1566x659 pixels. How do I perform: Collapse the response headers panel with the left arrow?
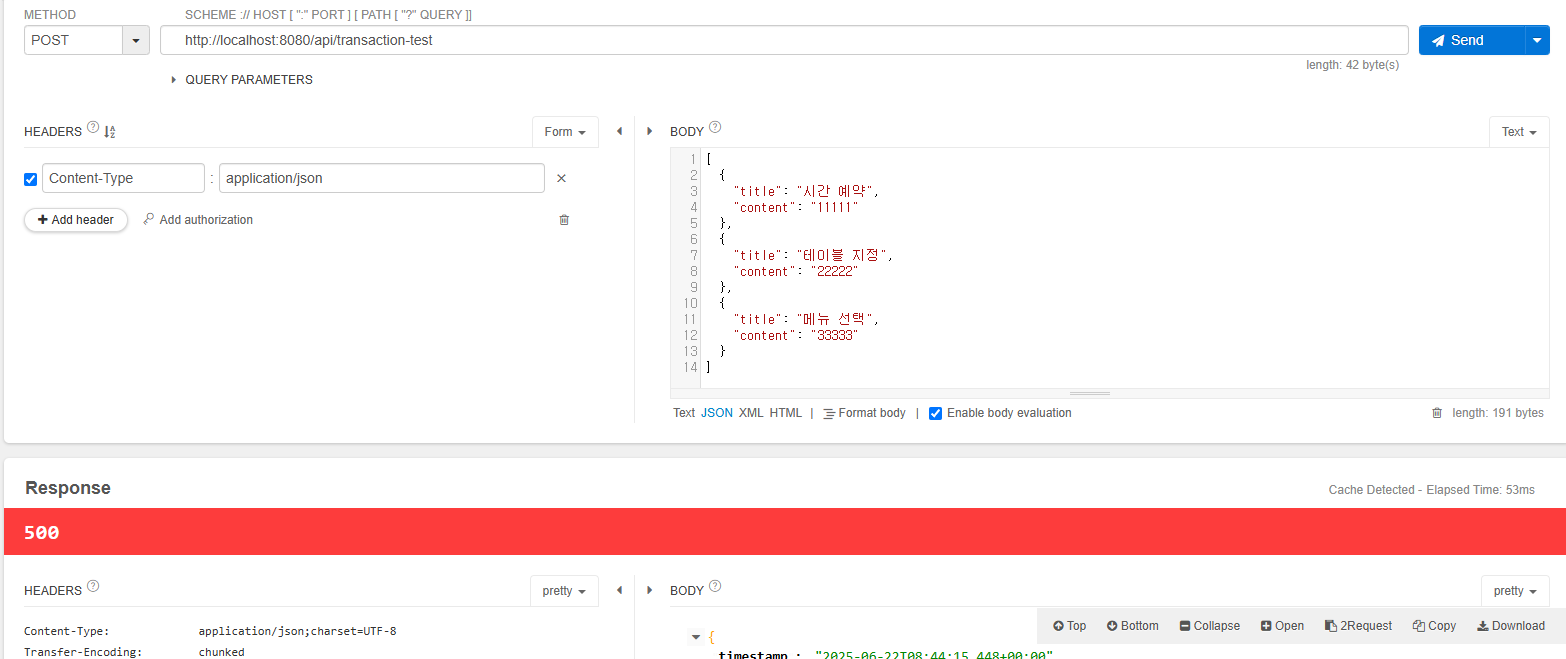click(x=619, y=590)
